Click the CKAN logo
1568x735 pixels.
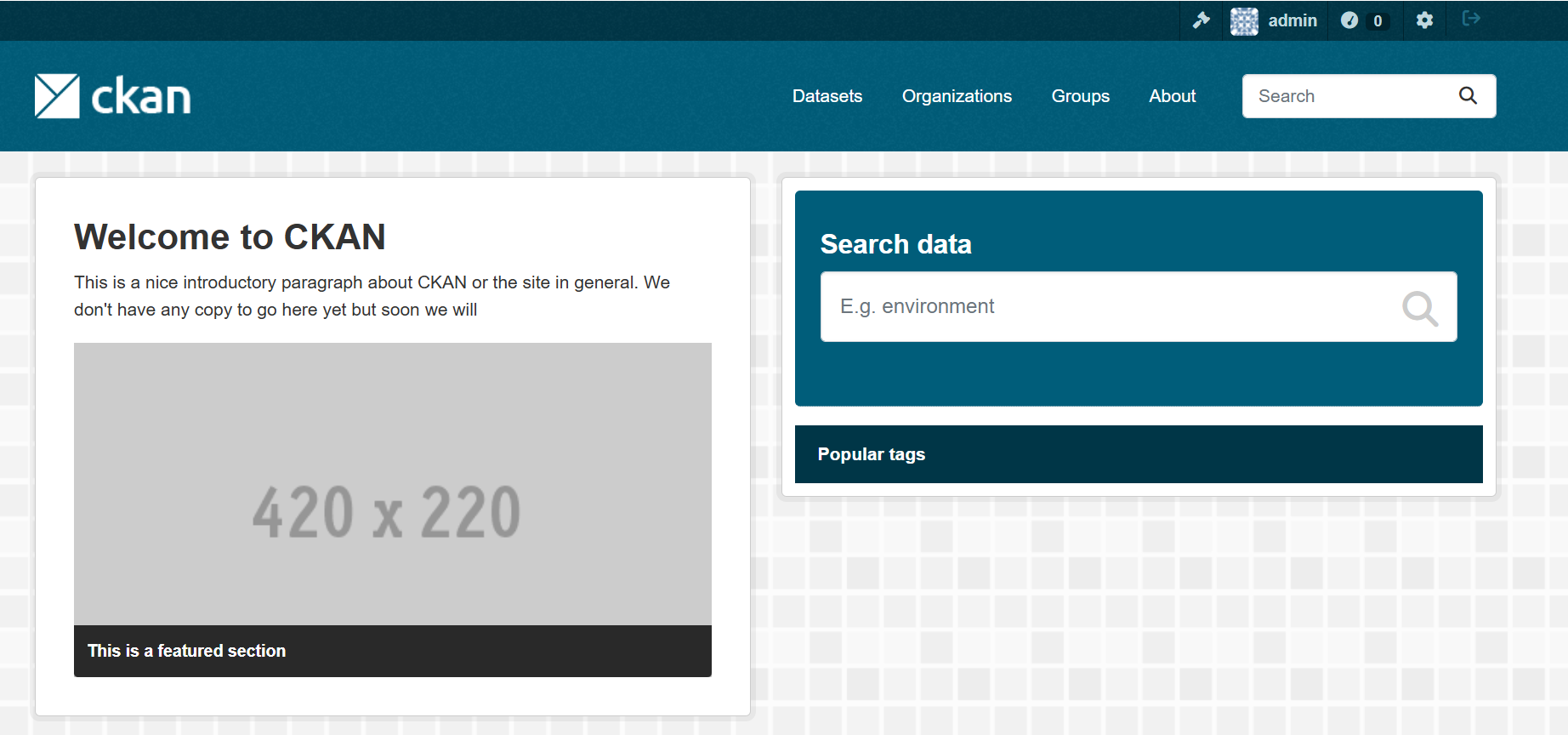point(112,96)
